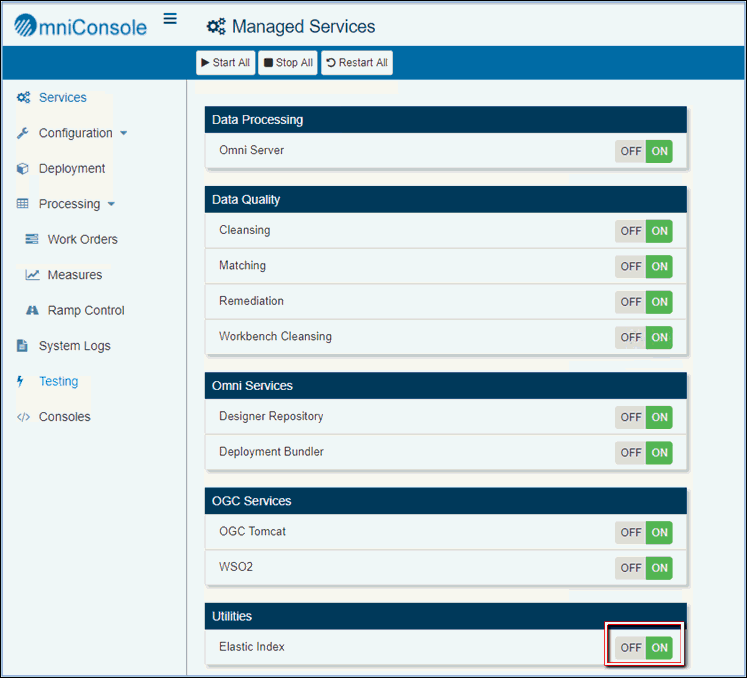
Task: Switch the Matching service toggle
Action: tap(643, 266)
